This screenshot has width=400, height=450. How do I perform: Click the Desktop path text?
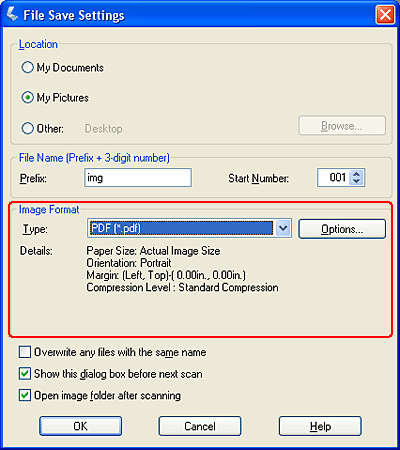click(x=103, y=128)
